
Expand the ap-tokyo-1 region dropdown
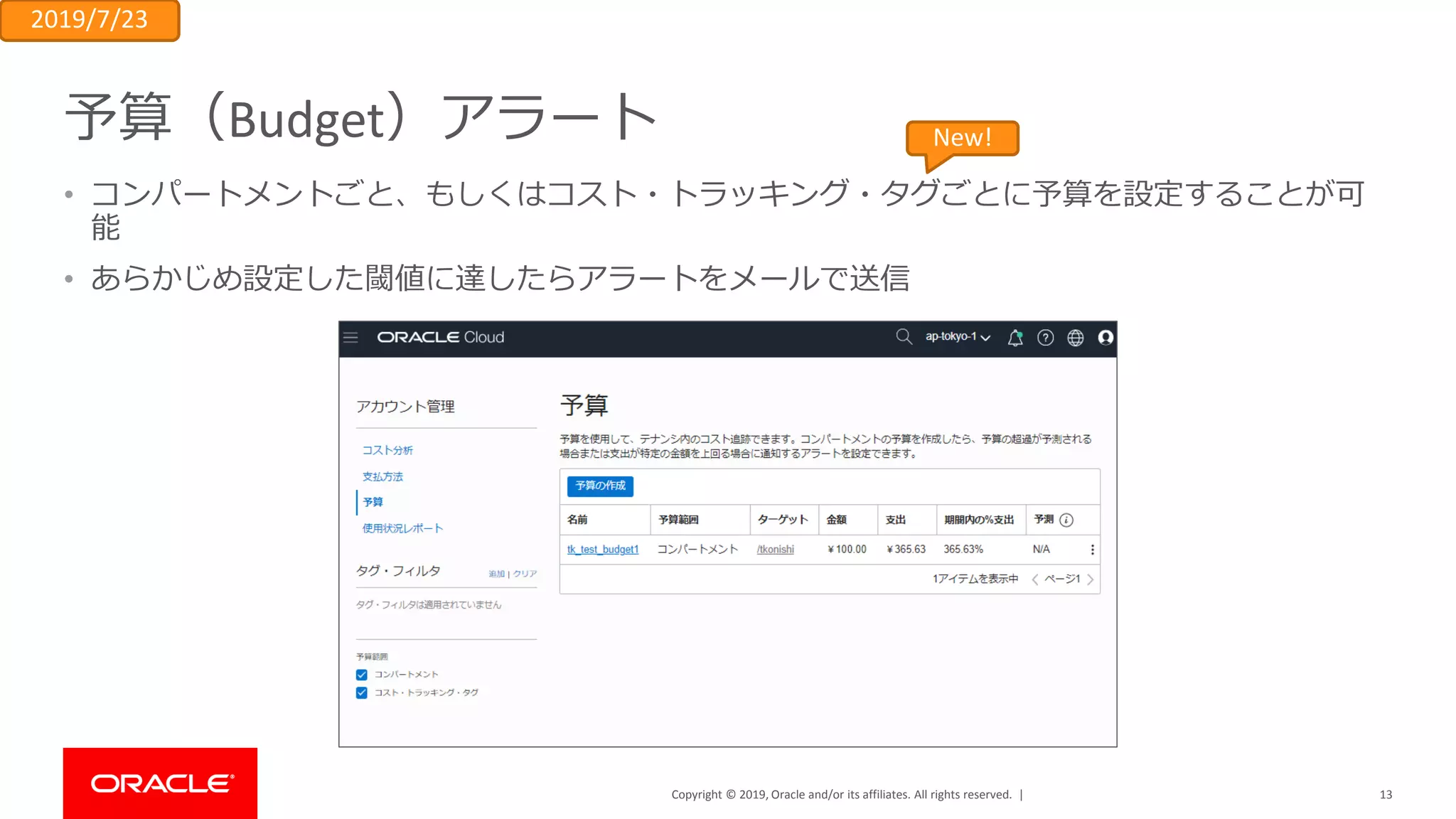click(958, 337)
